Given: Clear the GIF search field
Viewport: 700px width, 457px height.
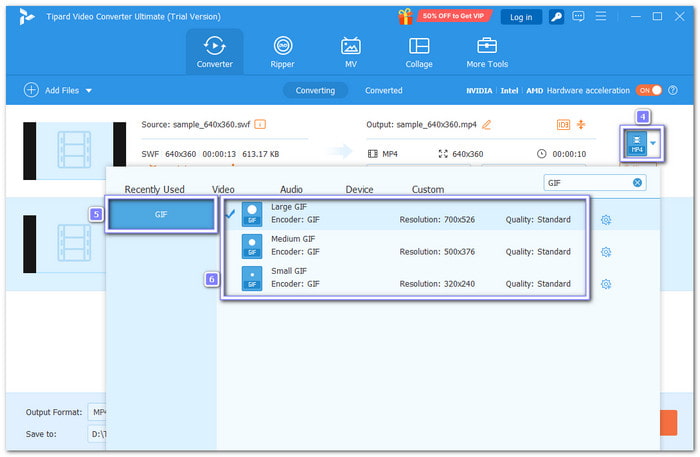Looking at the screenshot, I should (x=637, y=183).
